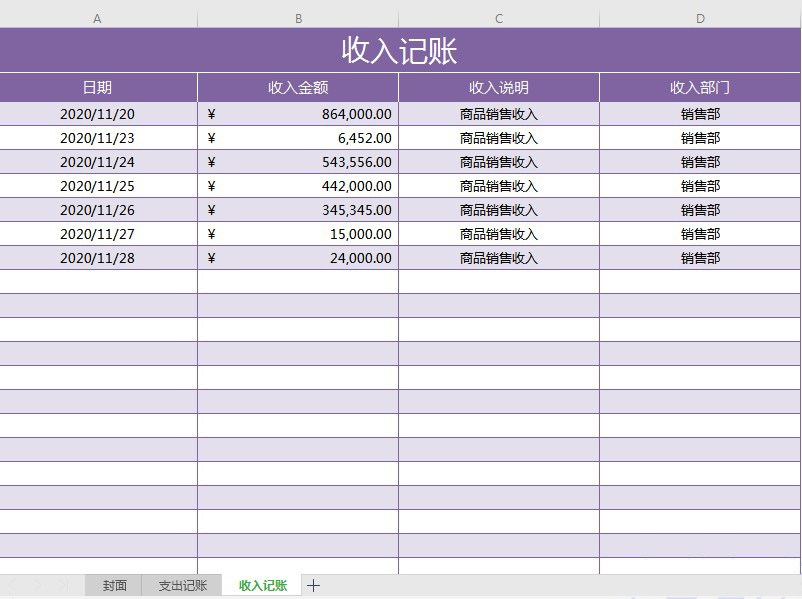This screenshot has width=802, height=599.
Task: Select date cell 2020/11/20
Action: click(x=98, y=114)
